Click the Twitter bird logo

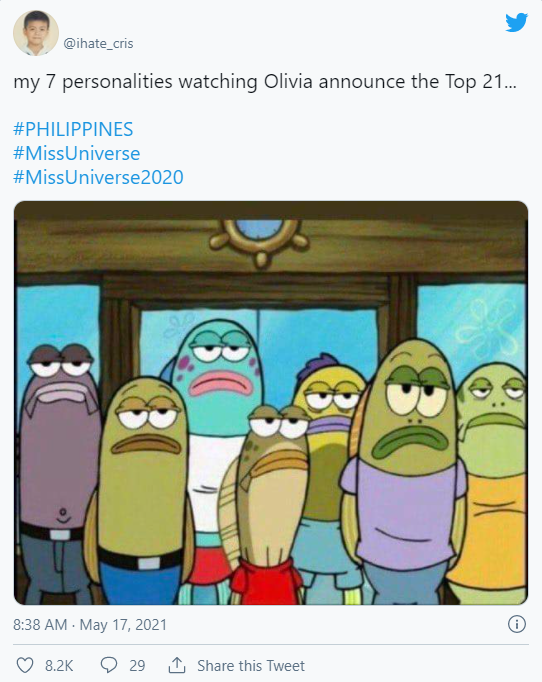click(516, 22)
